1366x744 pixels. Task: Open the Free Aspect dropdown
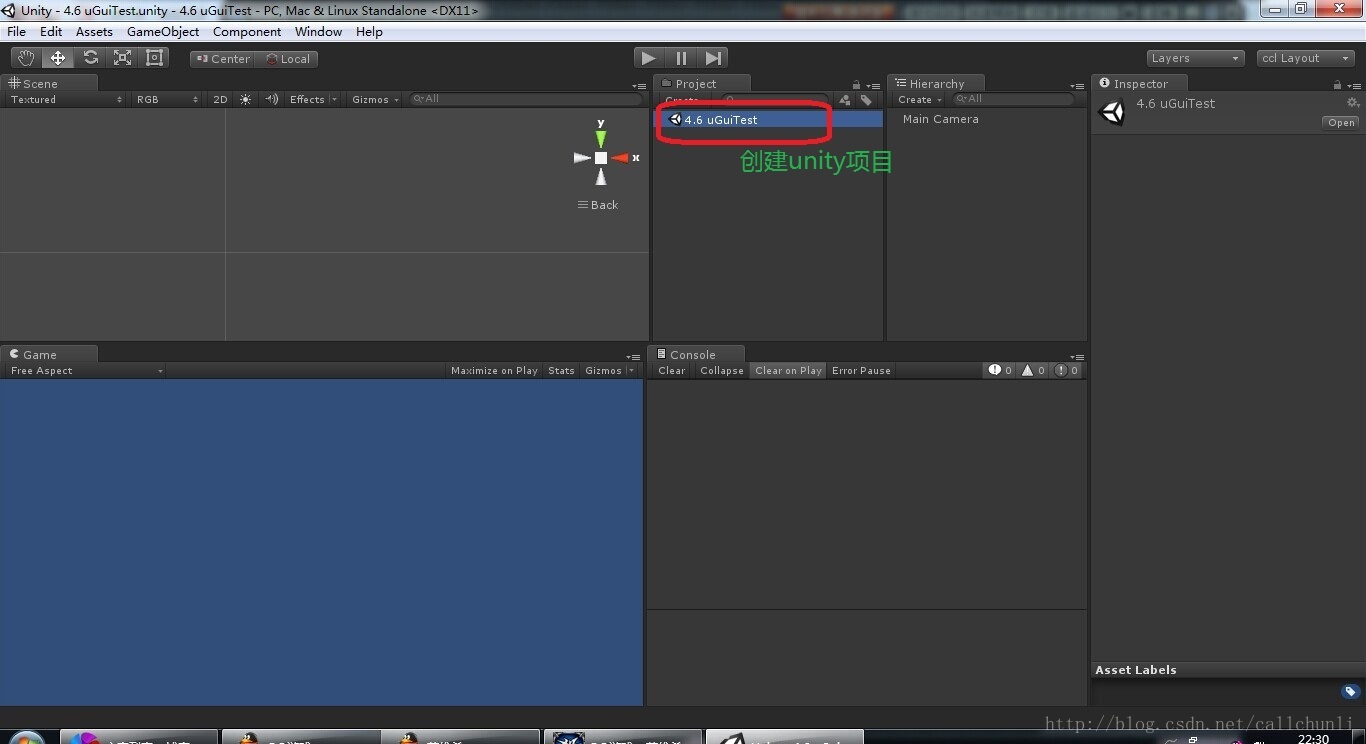[x=85, y=370]
